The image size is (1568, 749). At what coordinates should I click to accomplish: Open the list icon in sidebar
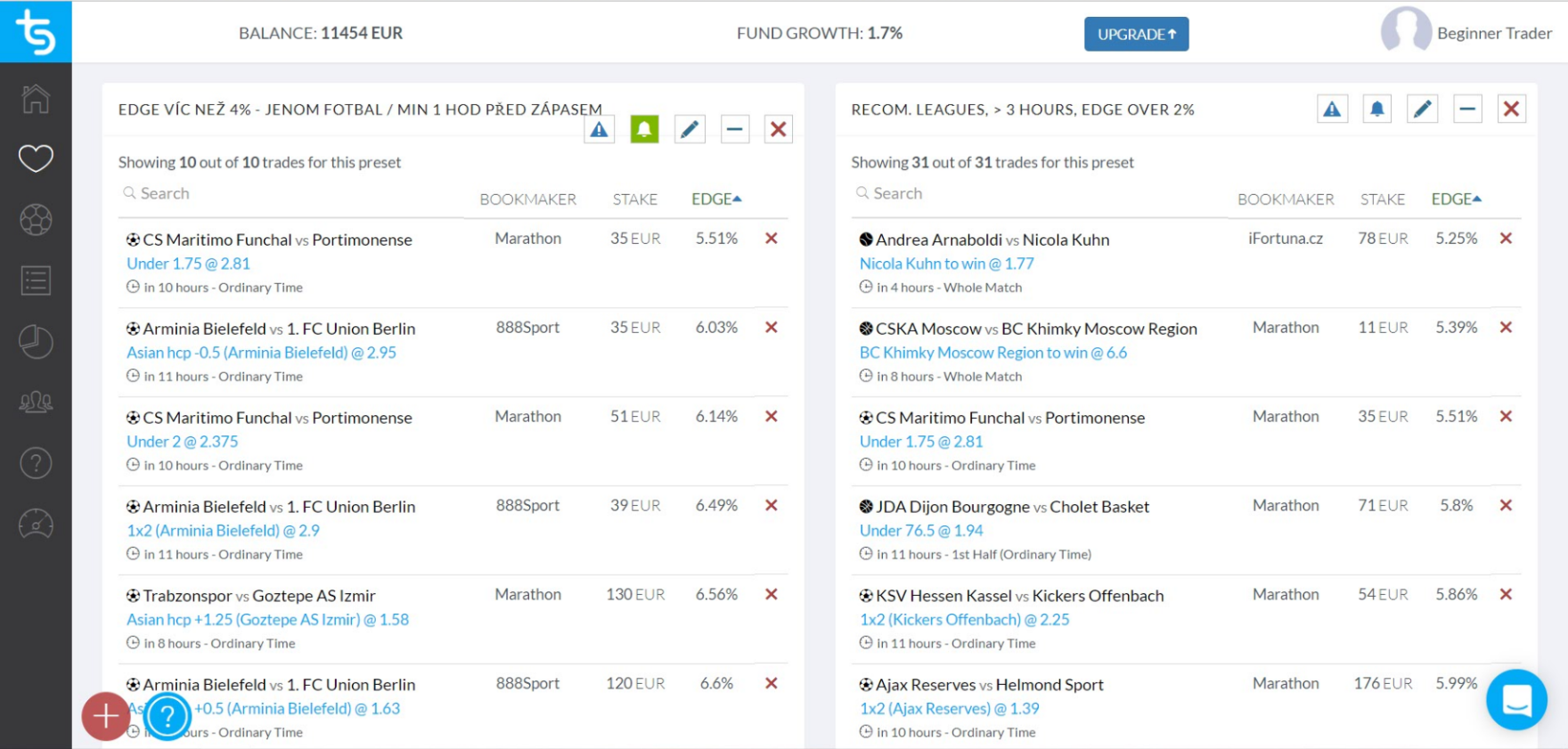tap(36, 281)
